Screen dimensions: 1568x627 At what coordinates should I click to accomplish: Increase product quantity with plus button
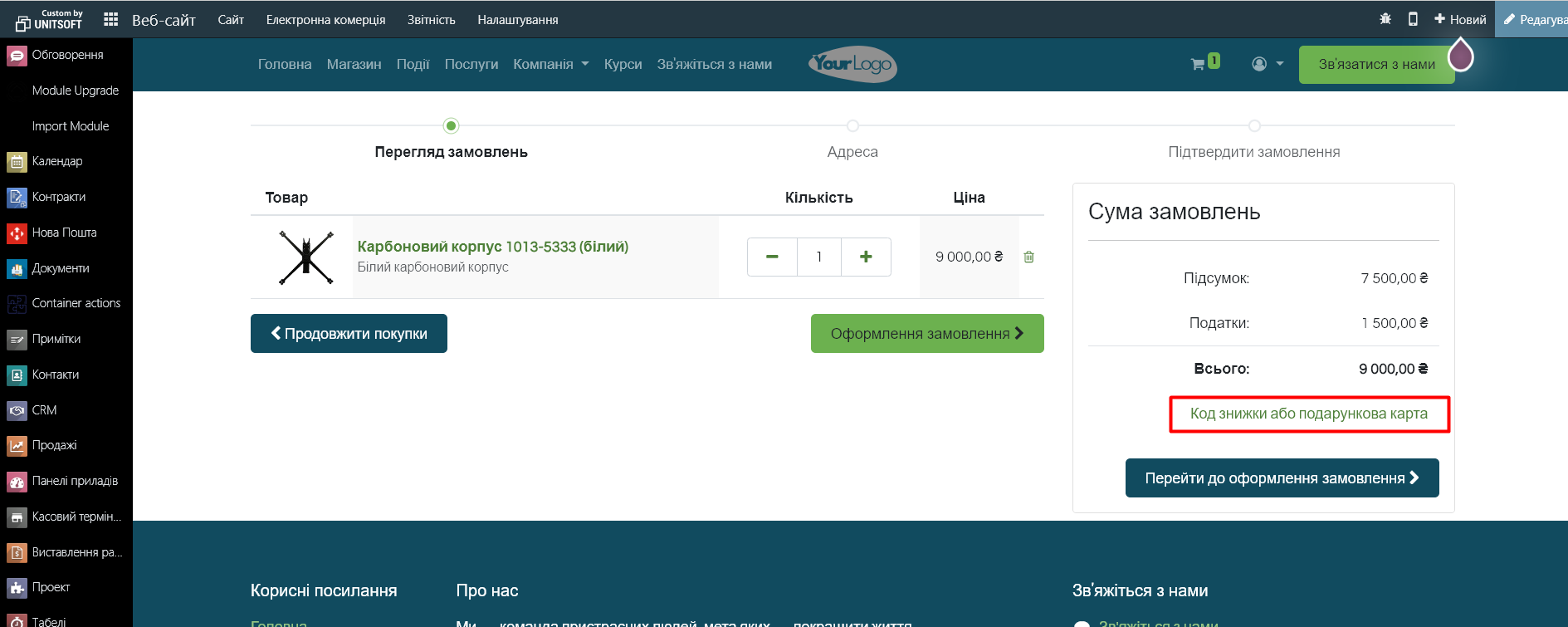866,257
